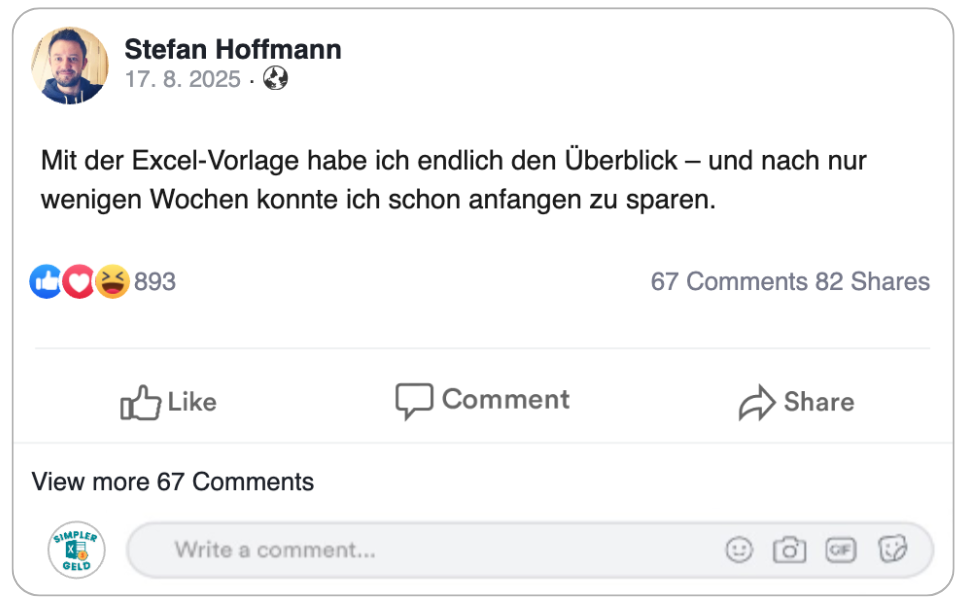Insert a GIF into the comment
Screen dimensions: 970x606
click(x=840, y=549)
